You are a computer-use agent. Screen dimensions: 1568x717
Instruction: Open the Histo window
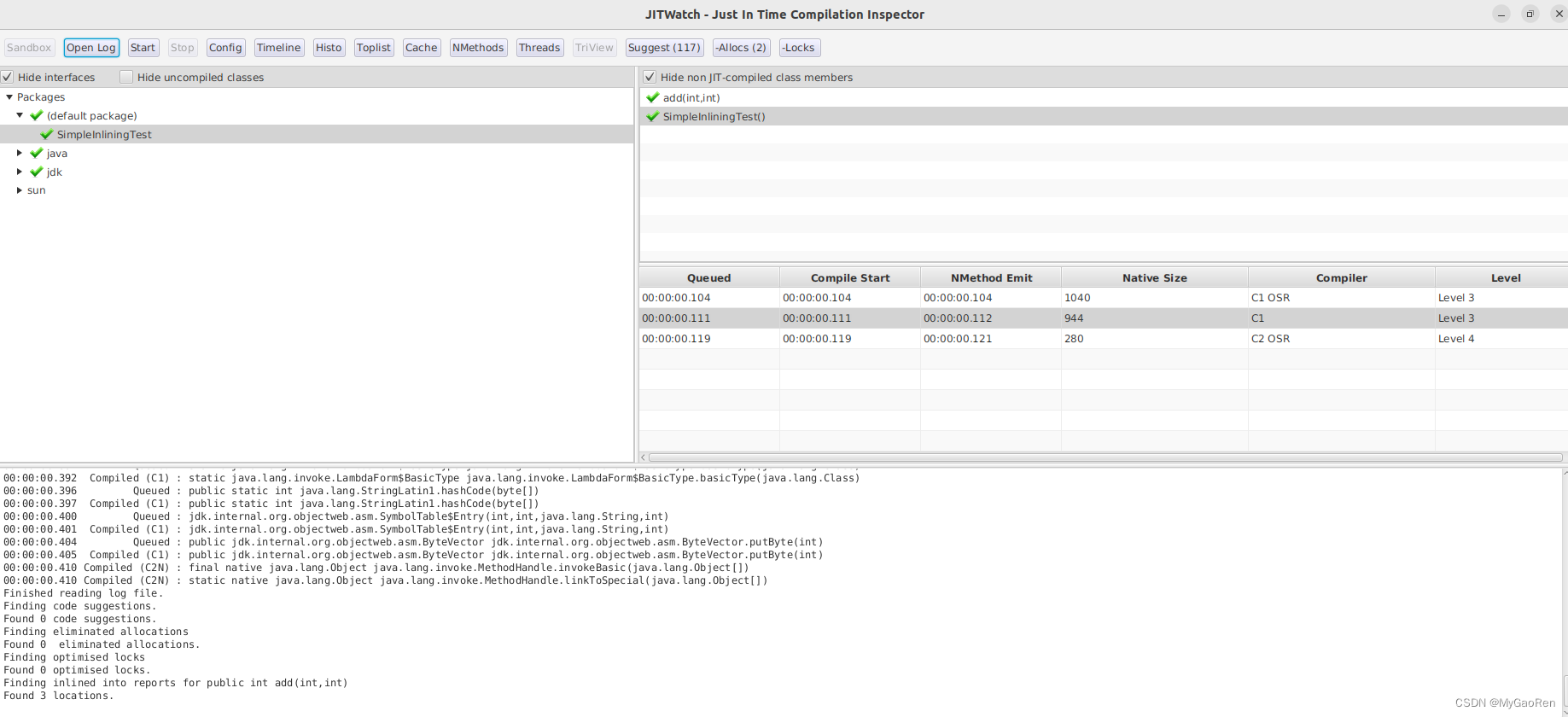[329, 48]
